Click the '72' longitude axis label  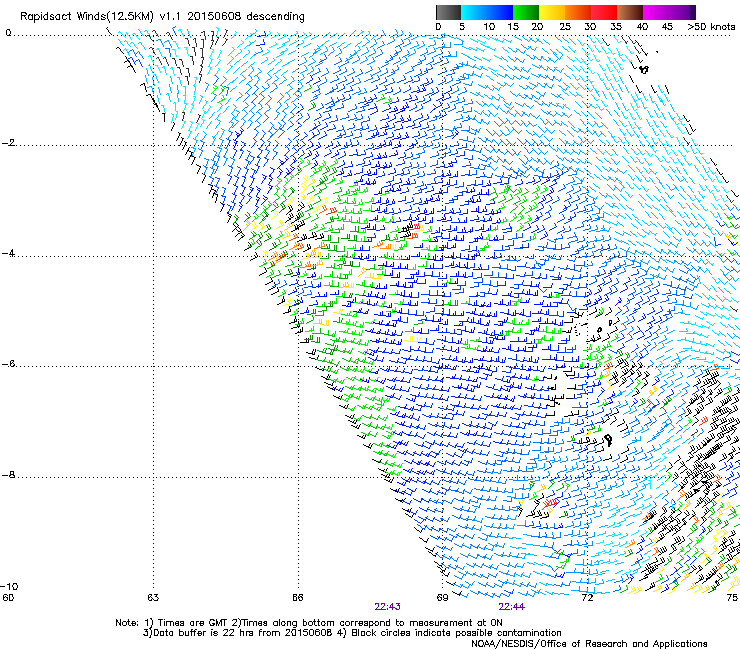pos(587,597)
